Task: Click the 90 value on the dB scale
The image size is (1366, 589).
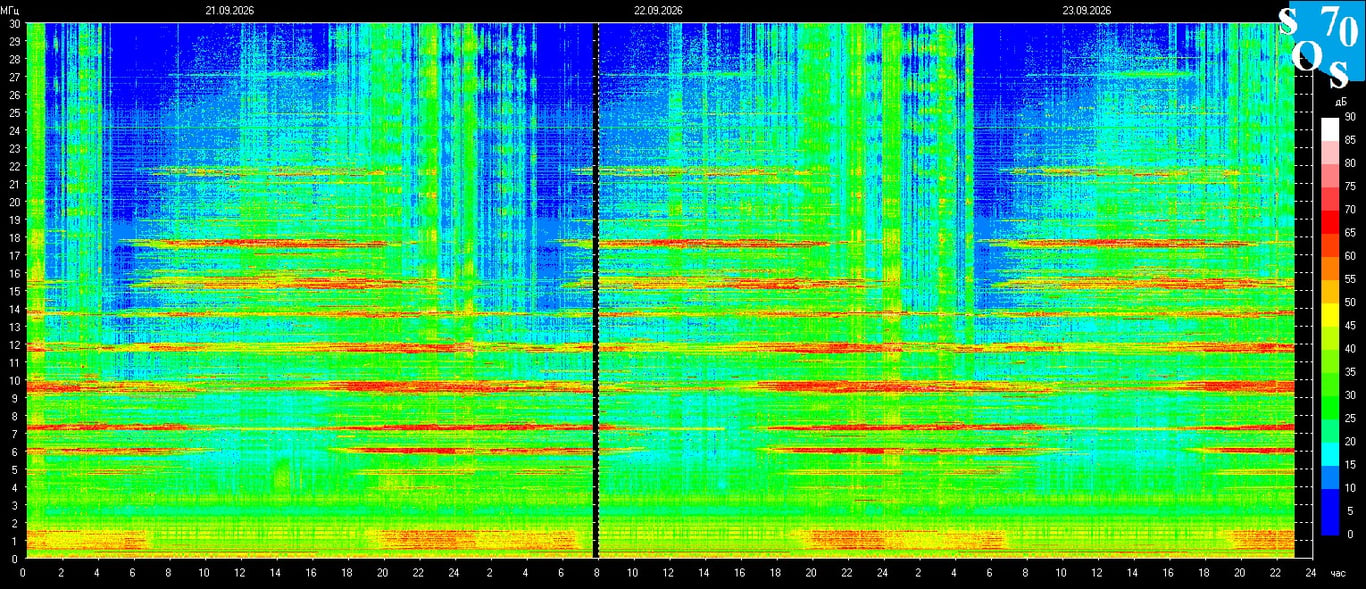Action: tap(1349, 117)
